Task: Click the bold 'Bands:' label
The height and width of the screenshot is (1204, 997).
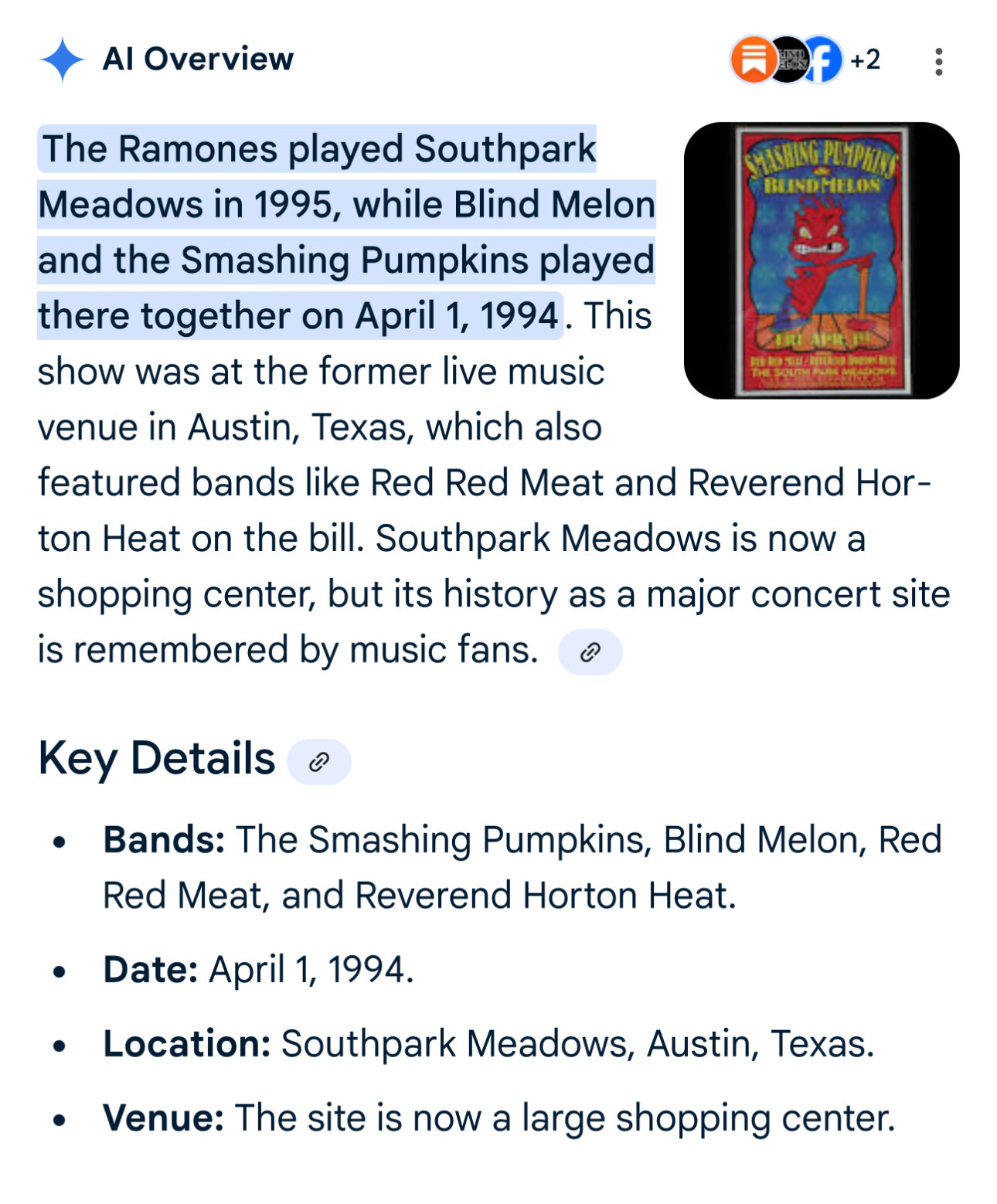Action: point(164,840)
